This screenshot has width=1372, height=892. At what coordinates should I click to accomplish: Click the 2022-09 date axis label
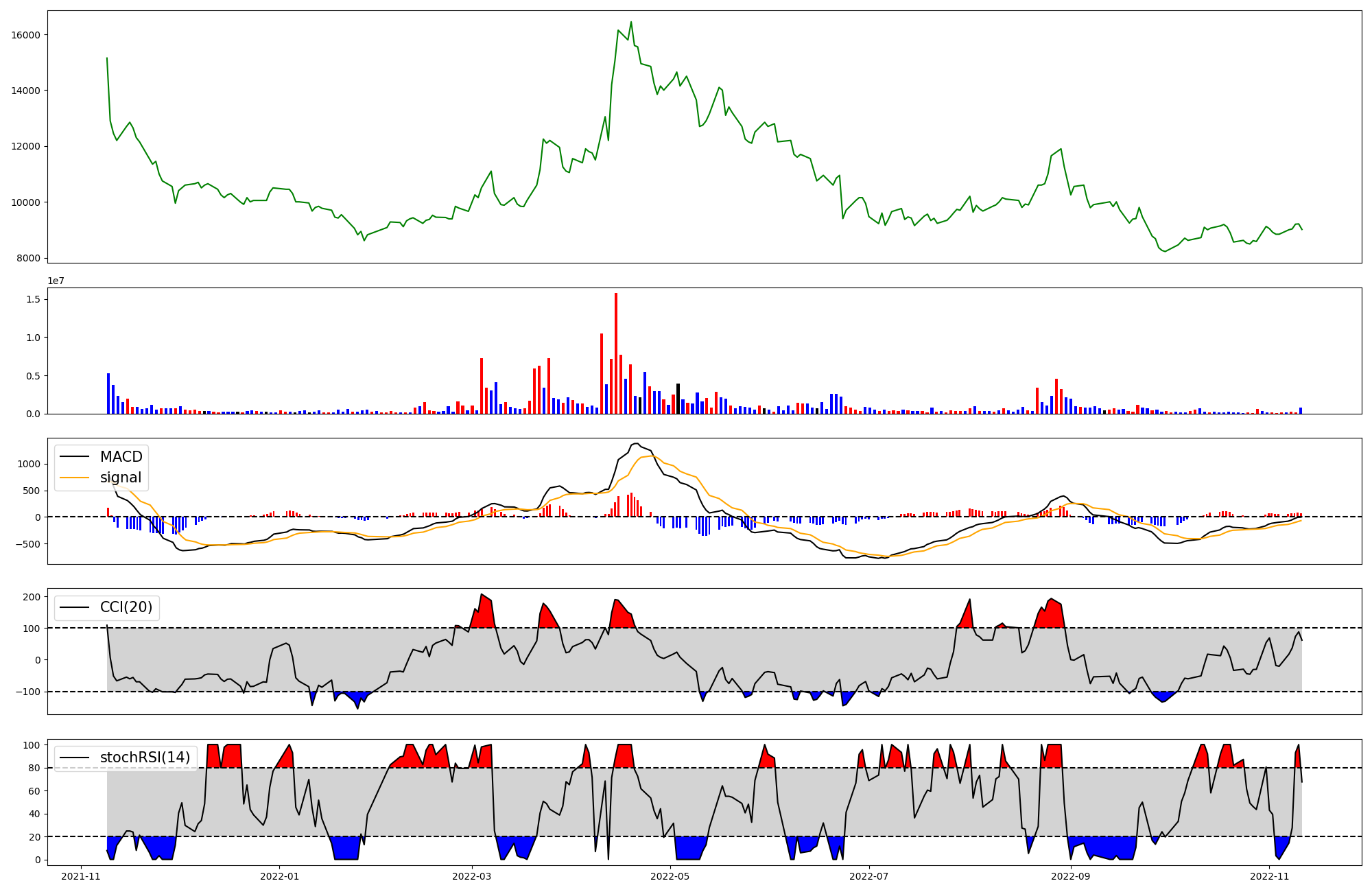tap(1070, 876)
